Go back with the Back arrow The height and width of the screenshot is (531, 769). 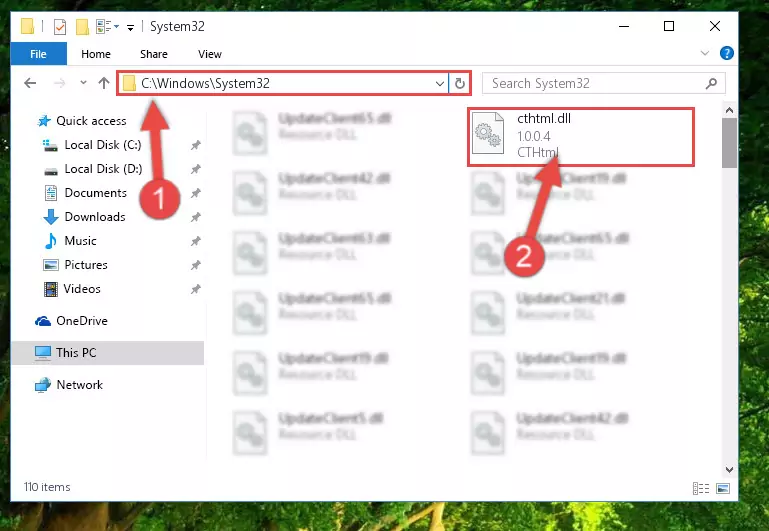point(30,83)
